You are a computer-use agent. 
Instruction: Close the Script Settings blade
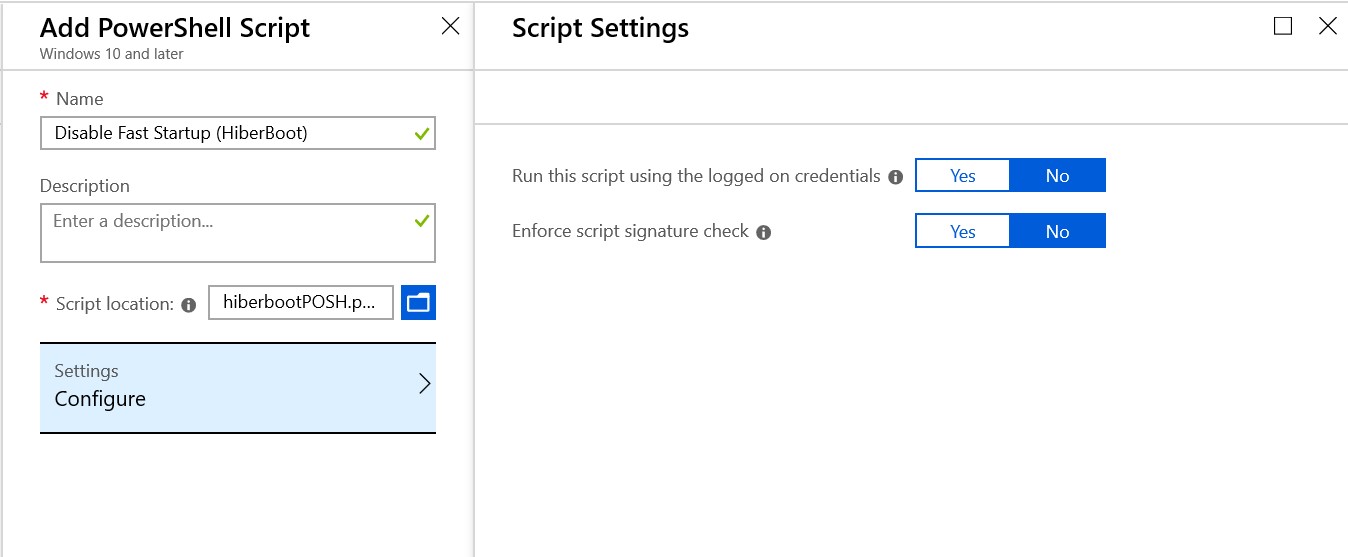1327,27
